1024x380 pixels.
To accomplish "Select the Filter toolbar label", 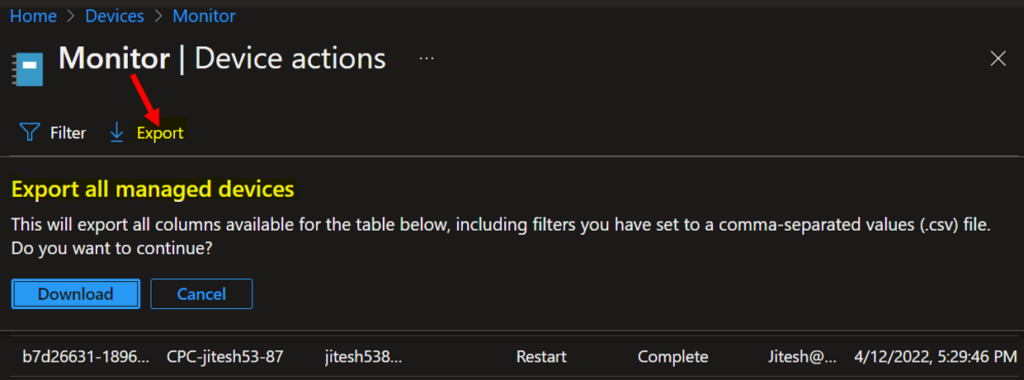I will coord(68,133).
